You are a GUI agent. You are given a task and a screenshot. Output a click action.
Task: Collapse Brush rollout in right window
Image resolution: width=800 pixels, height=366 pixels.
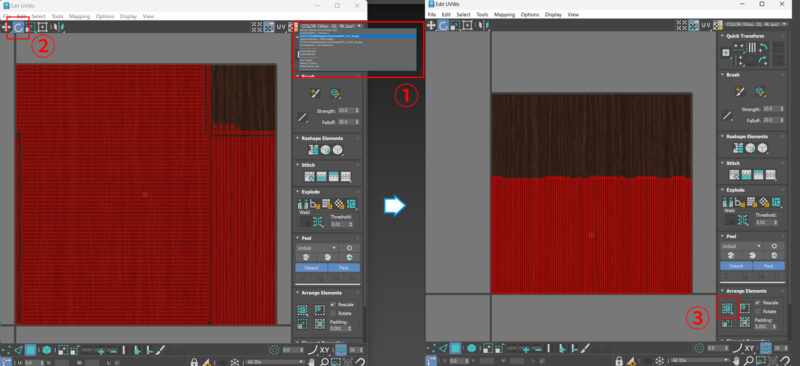click(x=723, y=75)
